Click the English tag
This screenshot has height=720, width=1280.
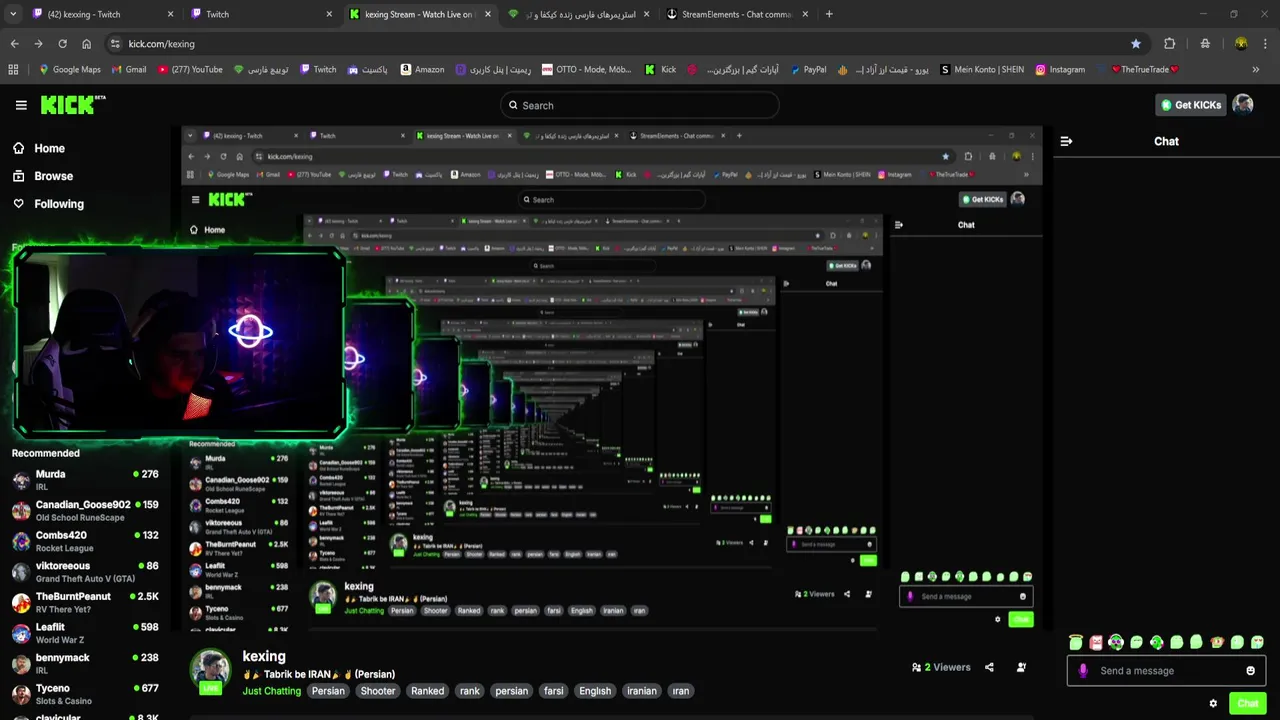tap(595, 691)
